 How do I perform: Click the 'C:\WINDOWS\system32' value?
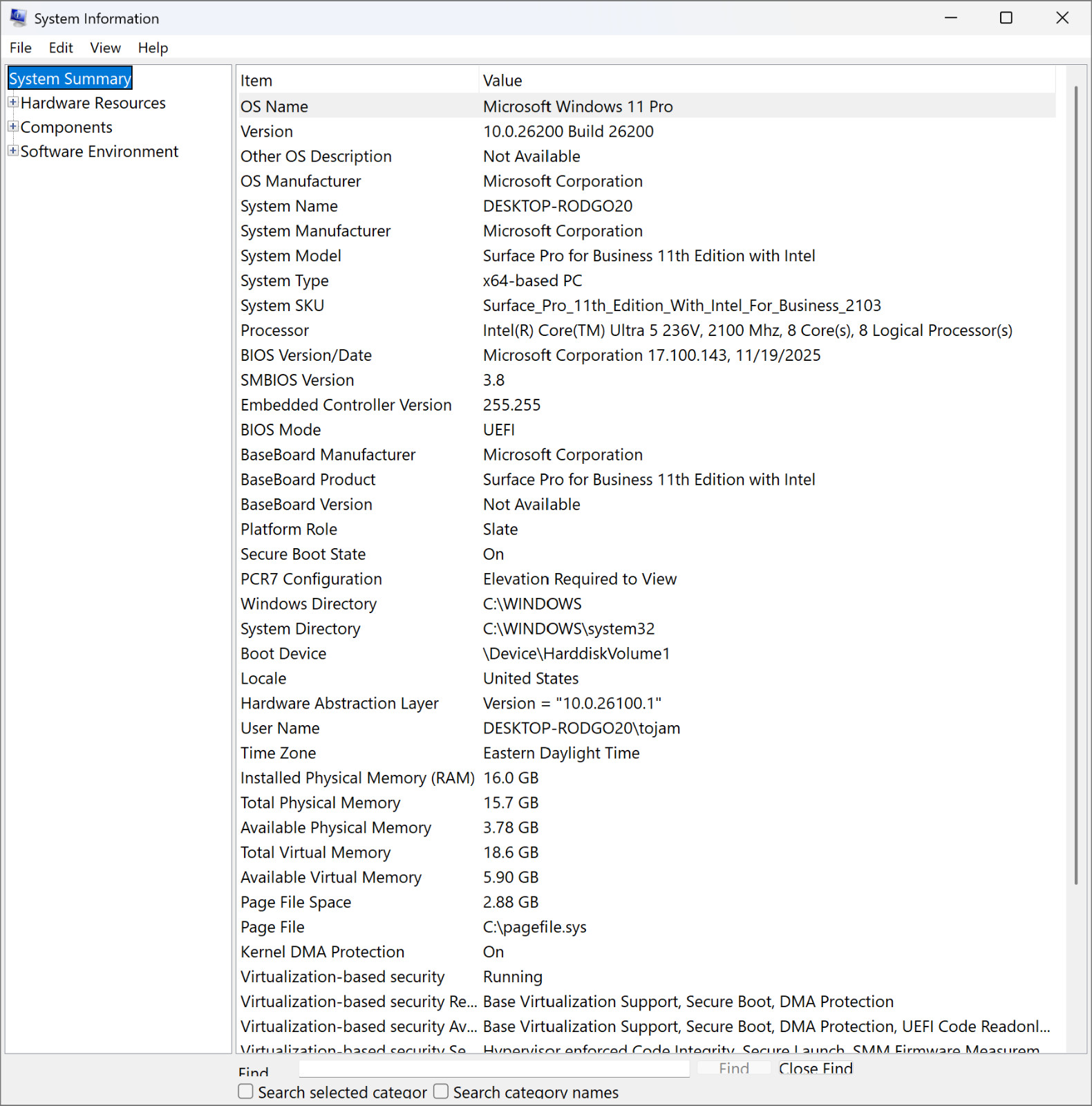[x=569, y=629]
